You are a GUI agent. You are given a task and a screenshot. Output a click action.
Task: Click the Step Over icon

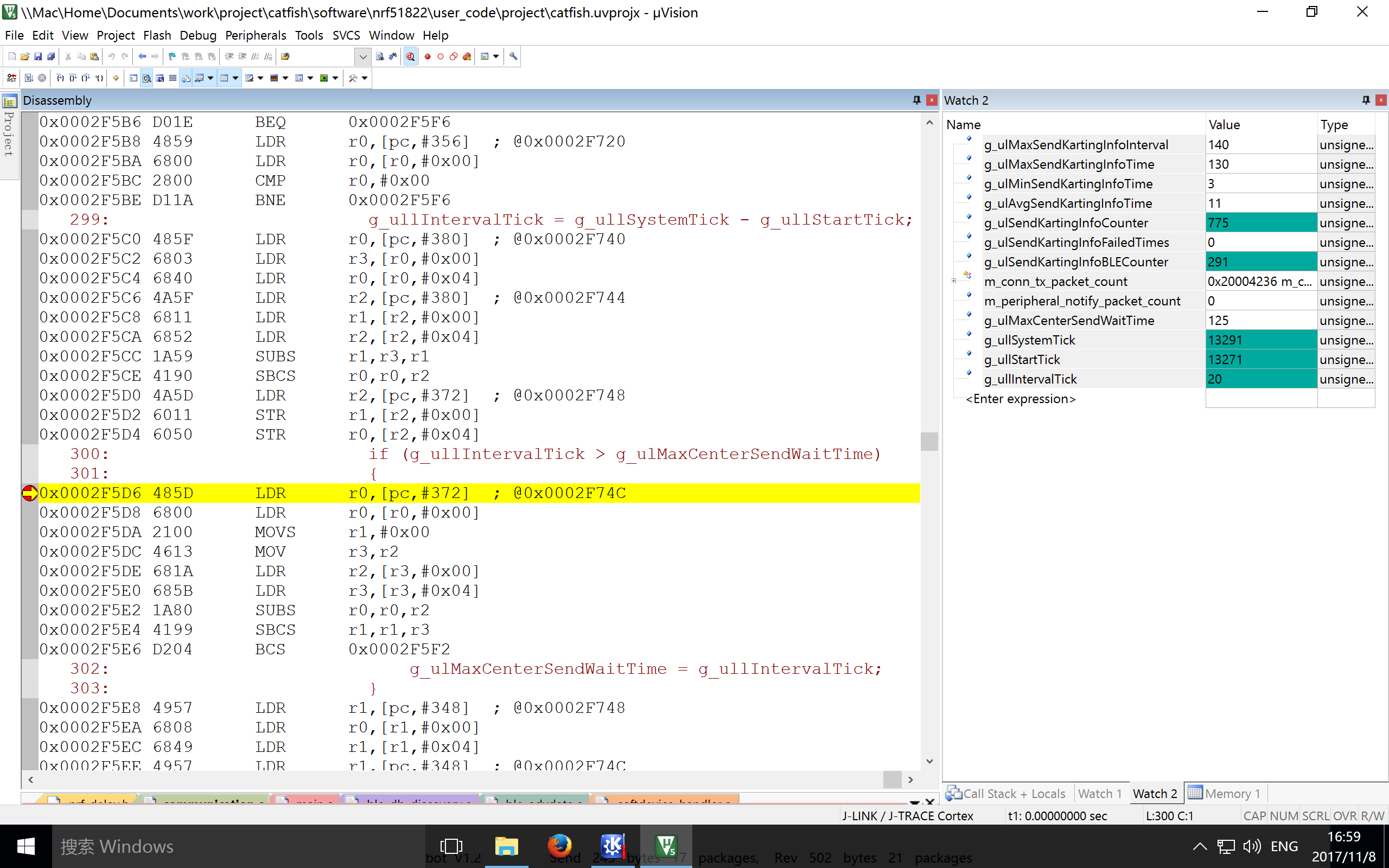pyautogui.click(x=73, y=78)
